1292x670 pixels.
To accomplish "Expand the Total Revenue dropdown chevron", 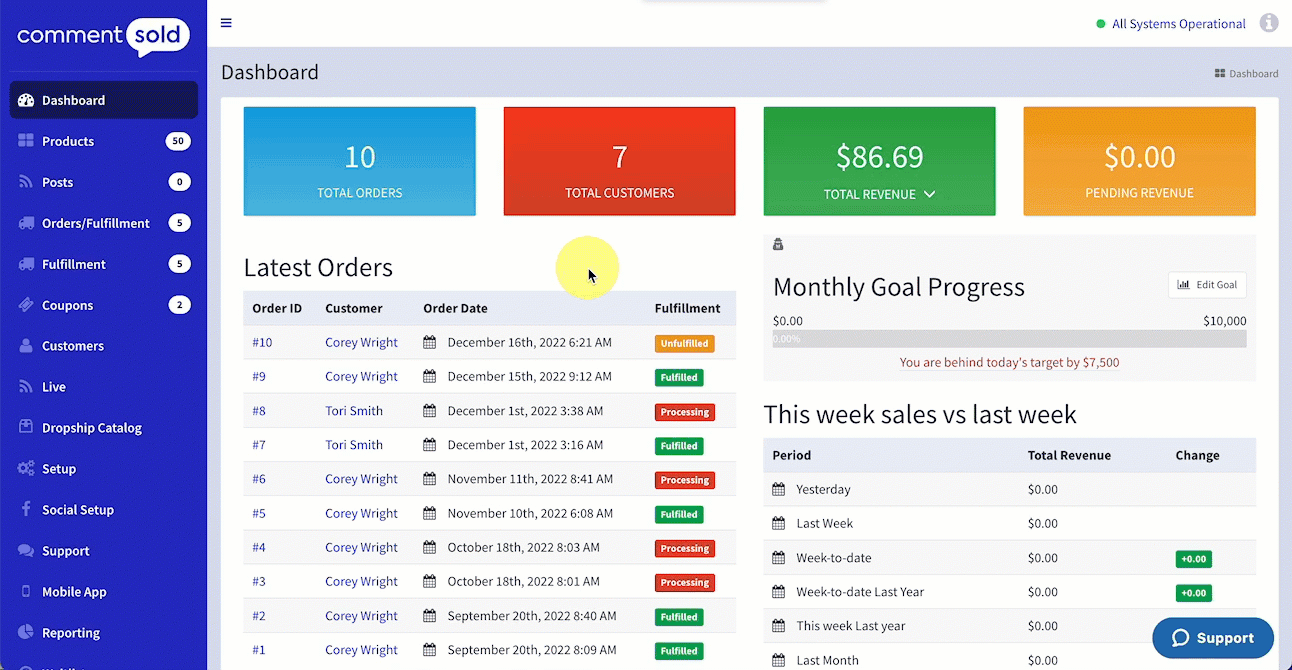I will (930, 194).
